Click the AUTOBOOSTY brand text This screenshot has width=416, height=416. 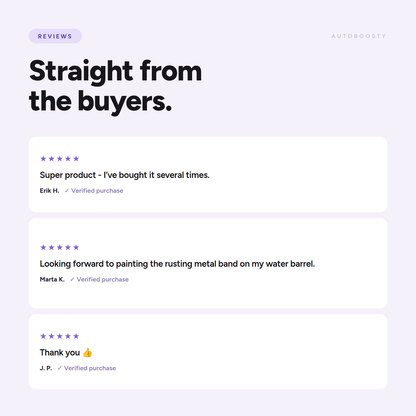(358, 36)
